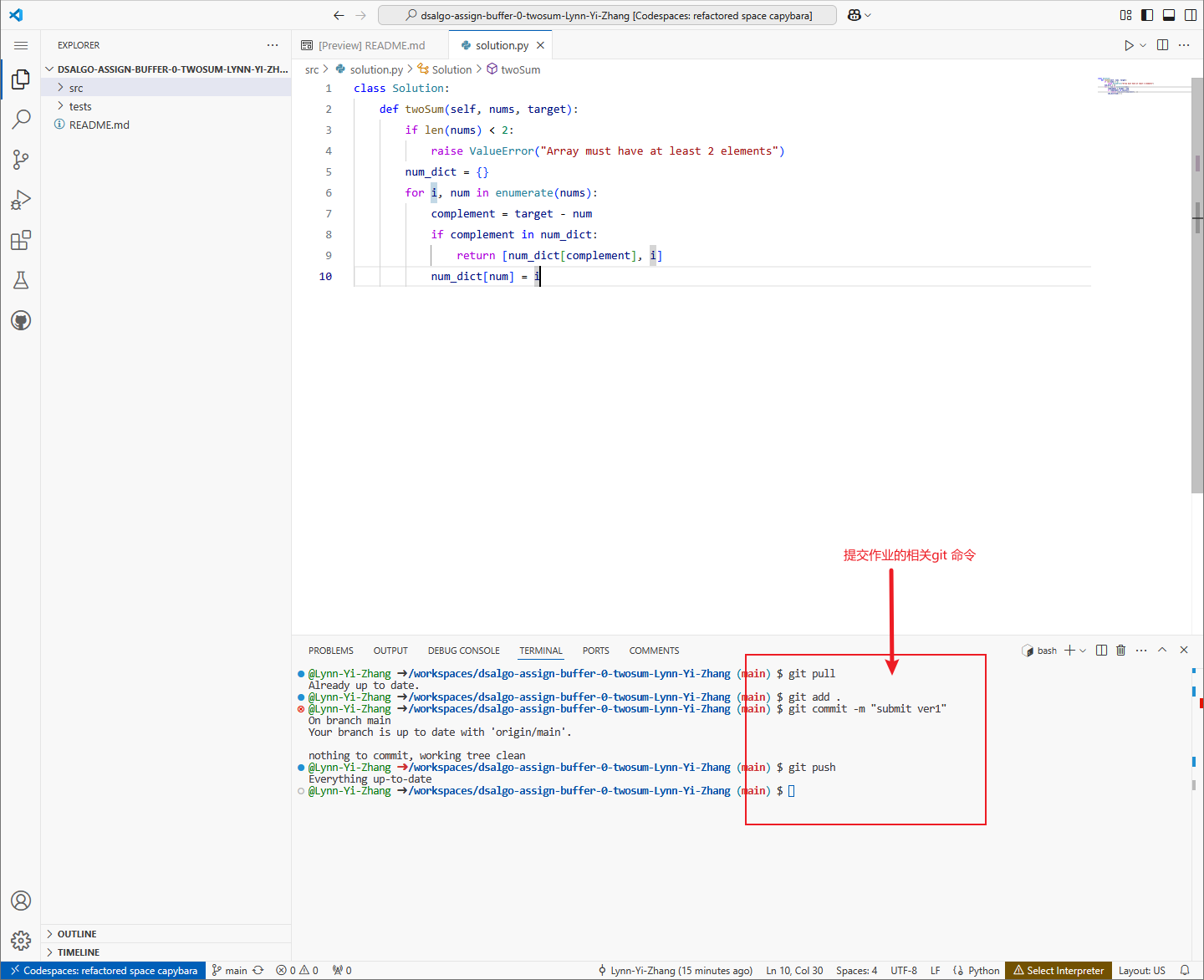Click the Codespaces remote indicator

click(x=104, y=971)
